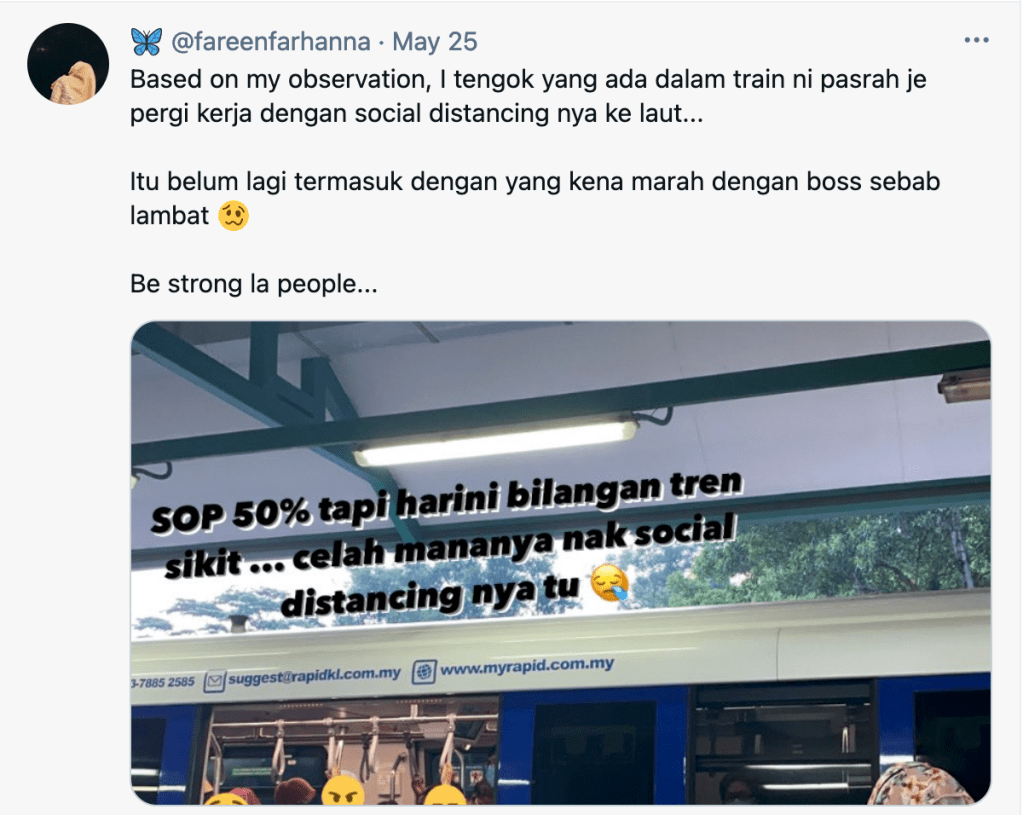Open the @fareenfarhanna handle link
This screenshot has height=815, width=1023.
(271, 42)
